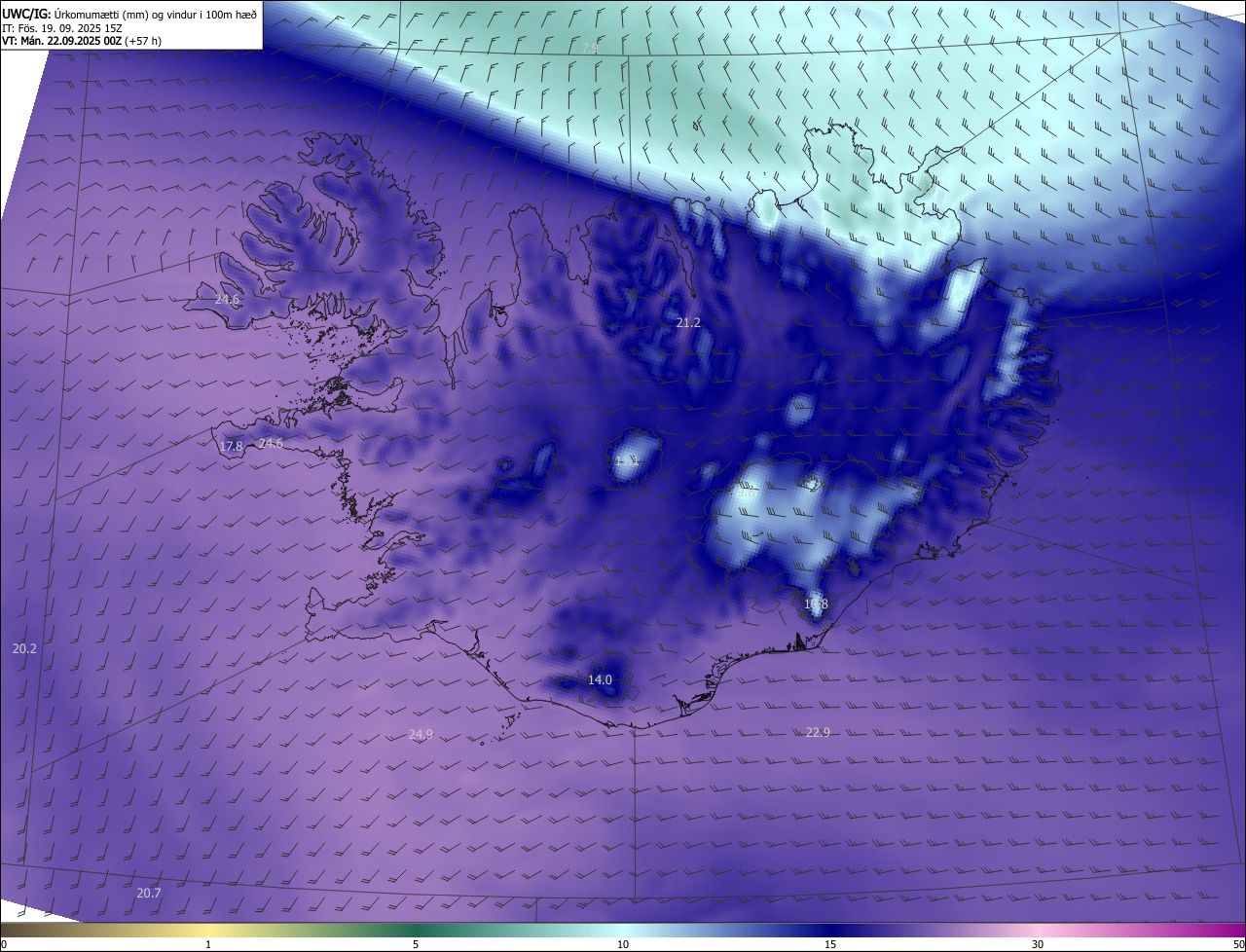
Task: Click the 10.8 value near the southeast coast
Action: coord(816,604)
